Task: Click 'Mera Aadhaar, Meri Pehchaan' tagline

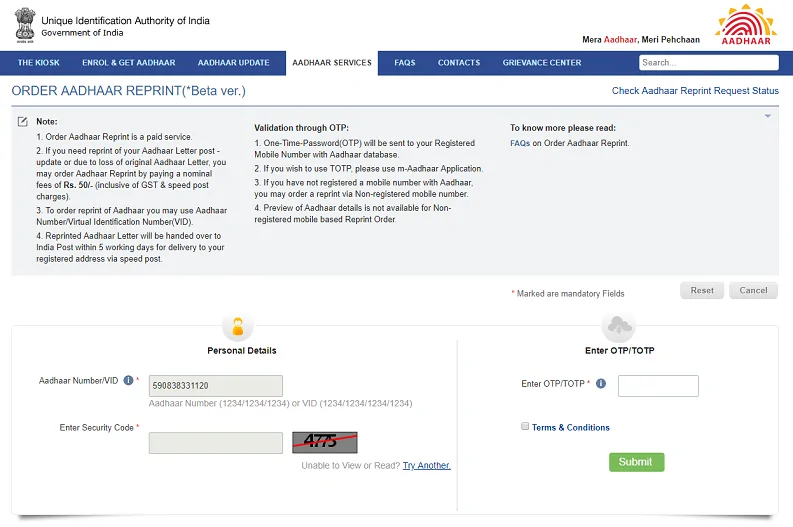Action: click(x=641, y=39)
